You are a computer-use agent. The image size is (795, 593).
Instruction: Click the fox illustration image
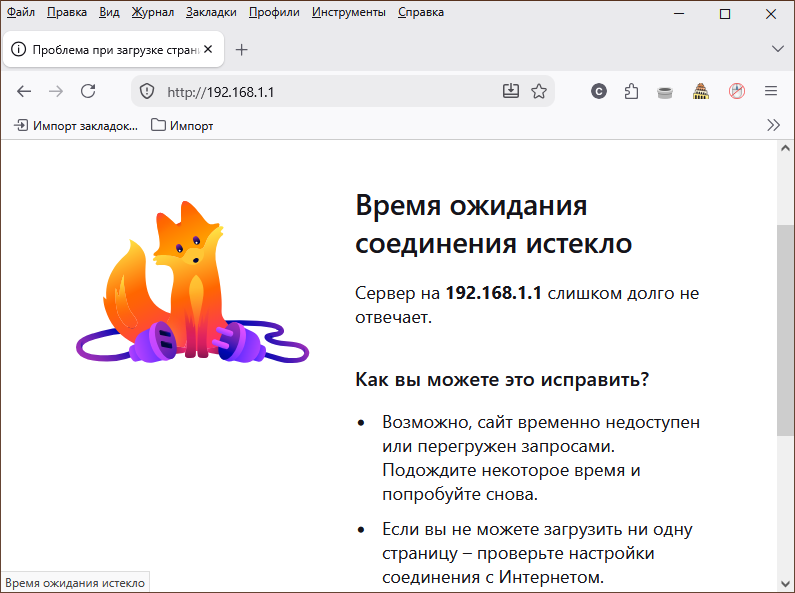193,282
